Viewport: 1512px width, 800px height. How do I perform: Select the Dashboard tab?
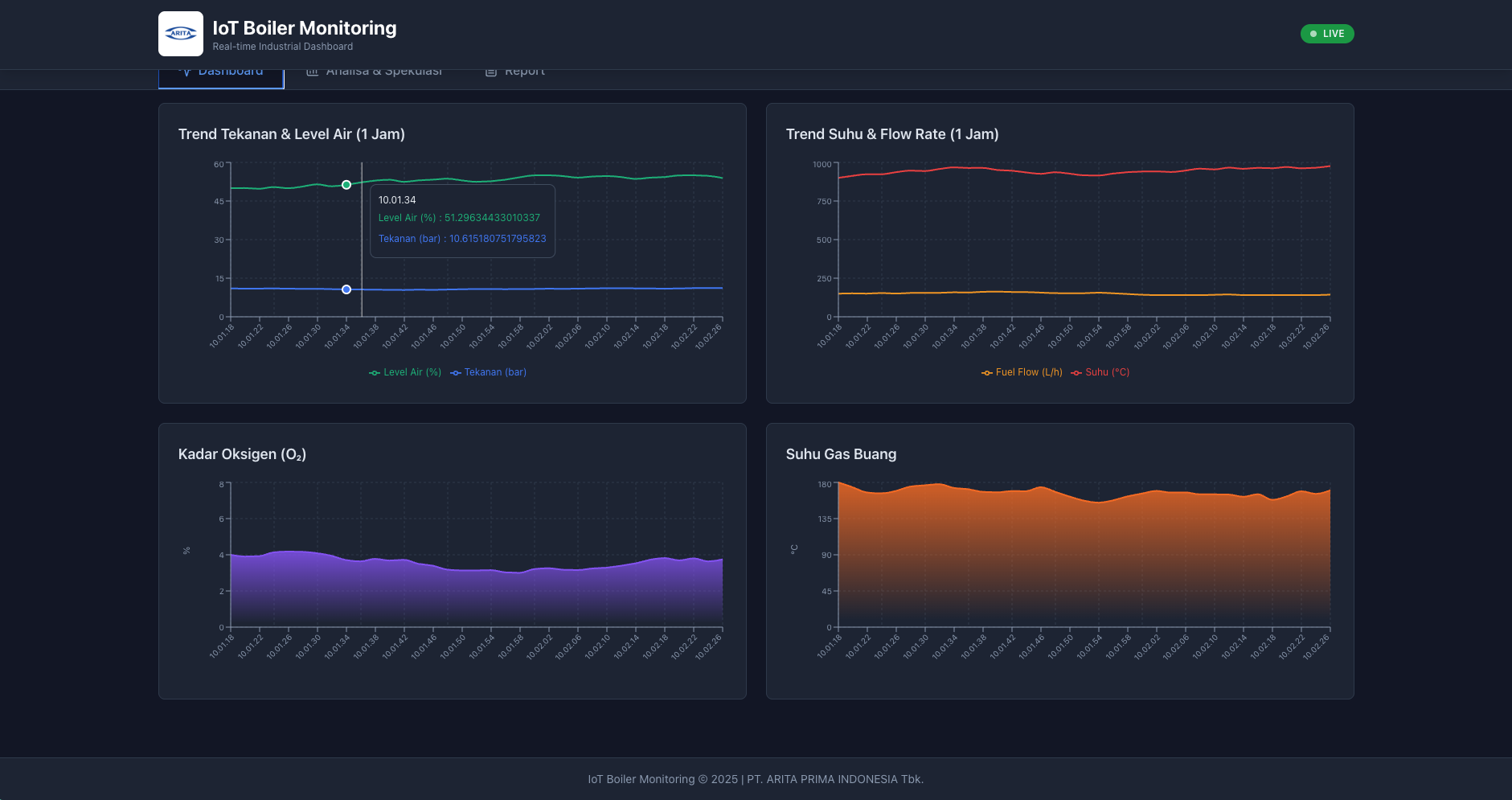click(230, 73)
